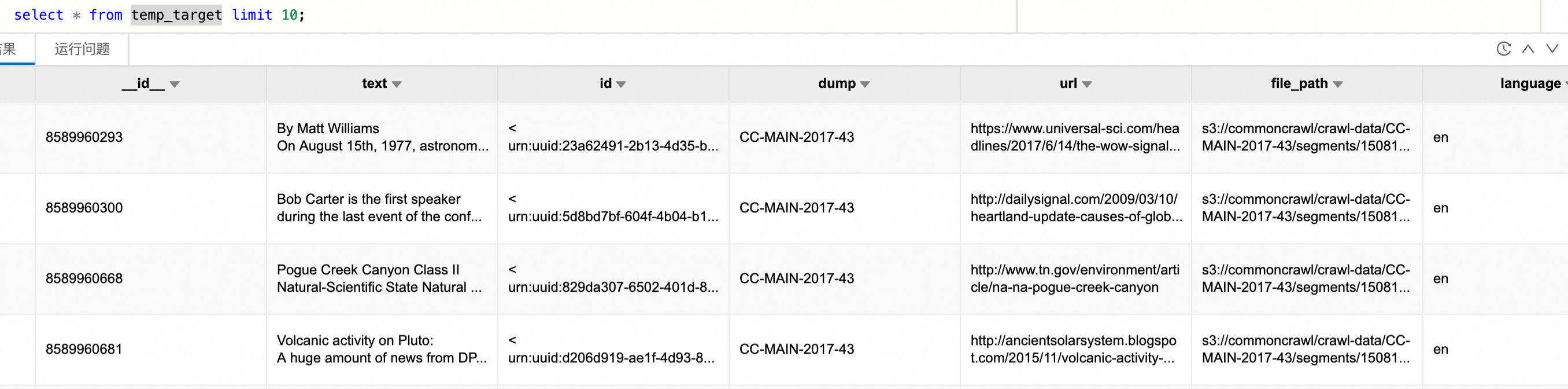Open the dump column dropdown arrow
Image resolution: width=1568 pixels, height=389 pixels.
point(865,84)
